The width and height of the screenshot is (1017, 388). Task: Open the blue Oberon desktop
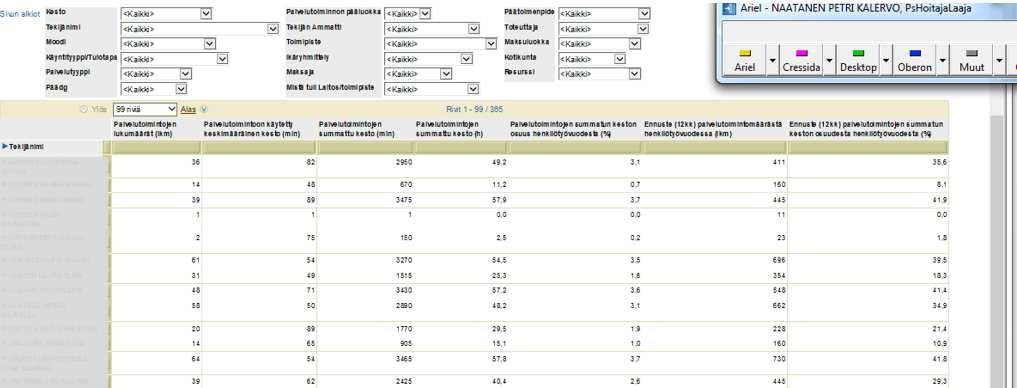click(915, 60)
